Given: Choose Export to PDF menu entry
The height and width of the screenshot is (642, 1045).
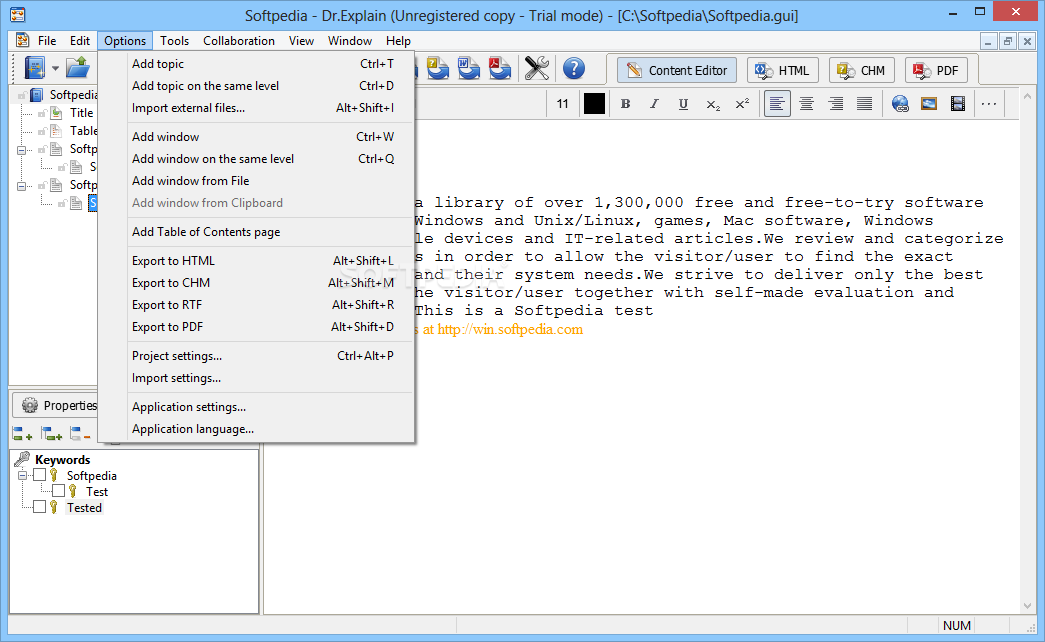Looking at the screenshot, I should pos(263,327).
